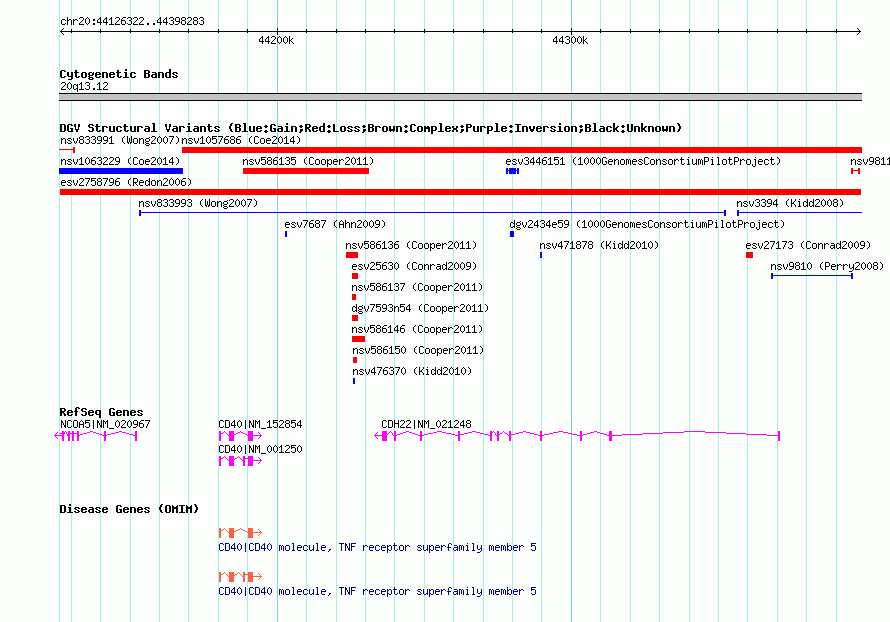
Task: Click the 20q13.12 cytogenetic band bar
Action: tap(460, 97)
